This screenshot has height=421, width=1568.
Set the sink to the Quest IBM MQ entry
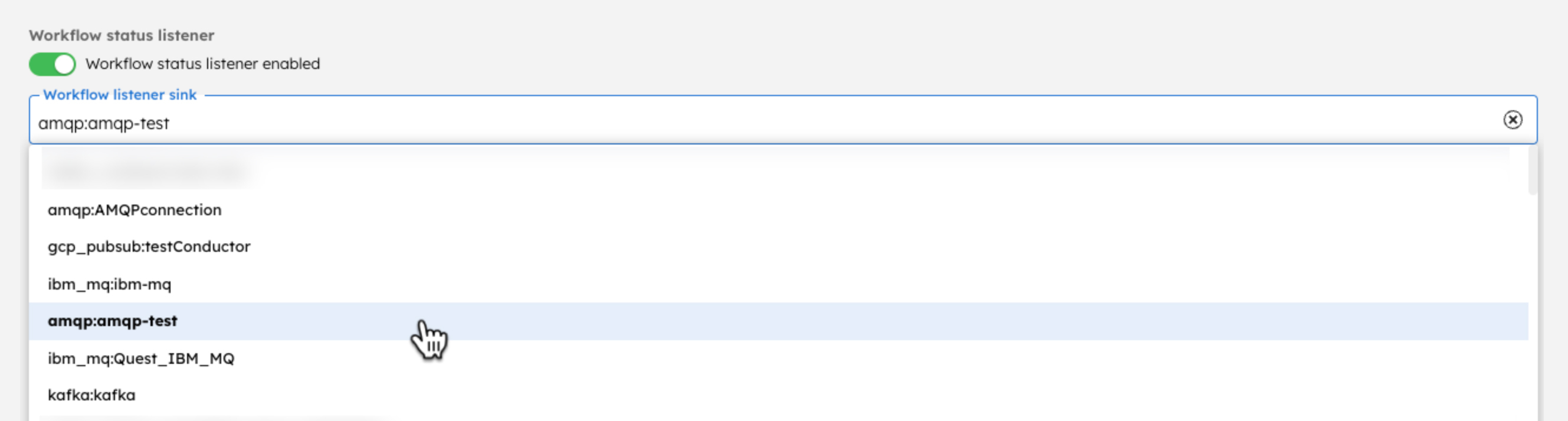click(141, 358)
